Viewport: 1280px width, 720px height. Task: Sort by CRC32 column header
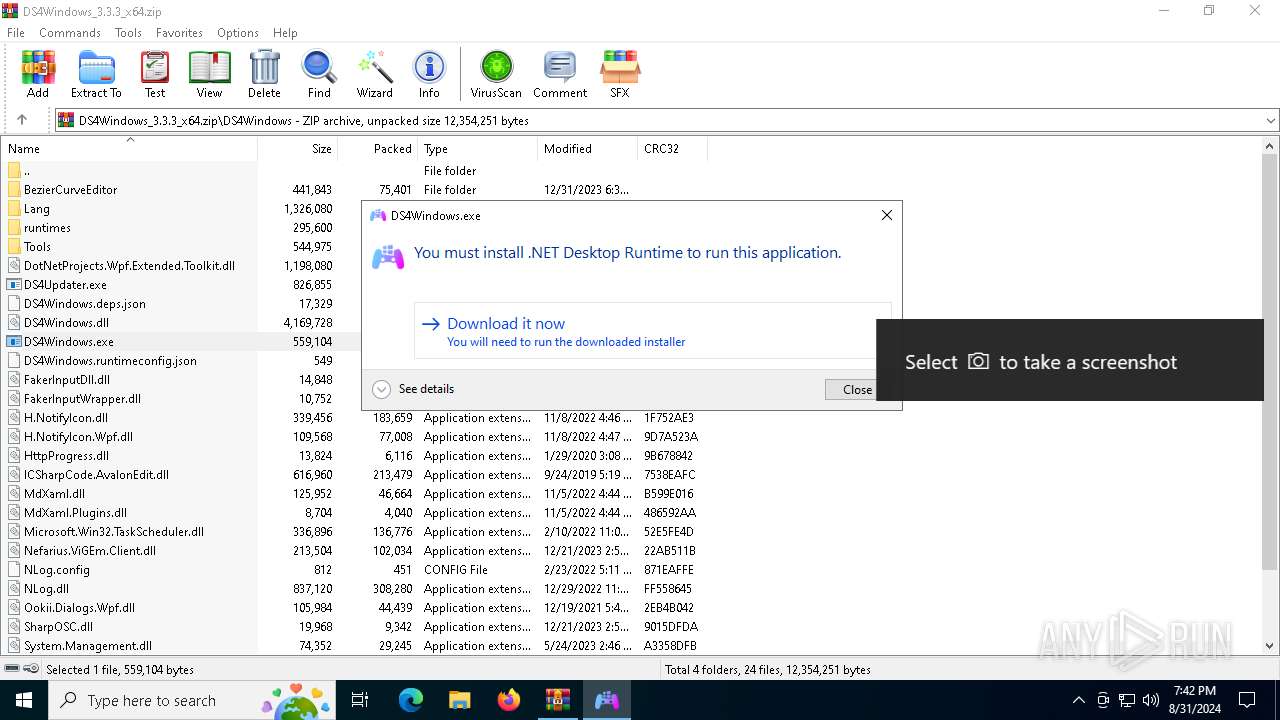pyautogui.click(x=672, y=148)
